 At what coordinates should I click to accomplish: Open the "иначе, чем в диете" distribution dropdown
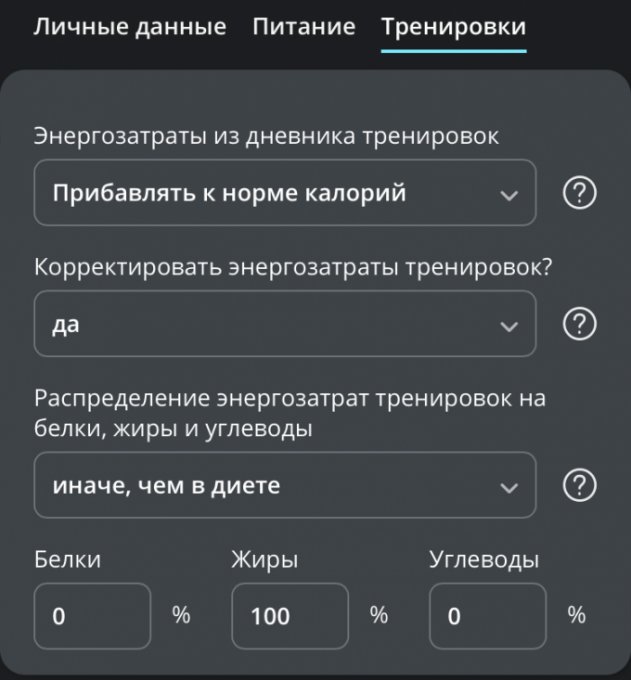pyautogui.click(x=285, y=485)
